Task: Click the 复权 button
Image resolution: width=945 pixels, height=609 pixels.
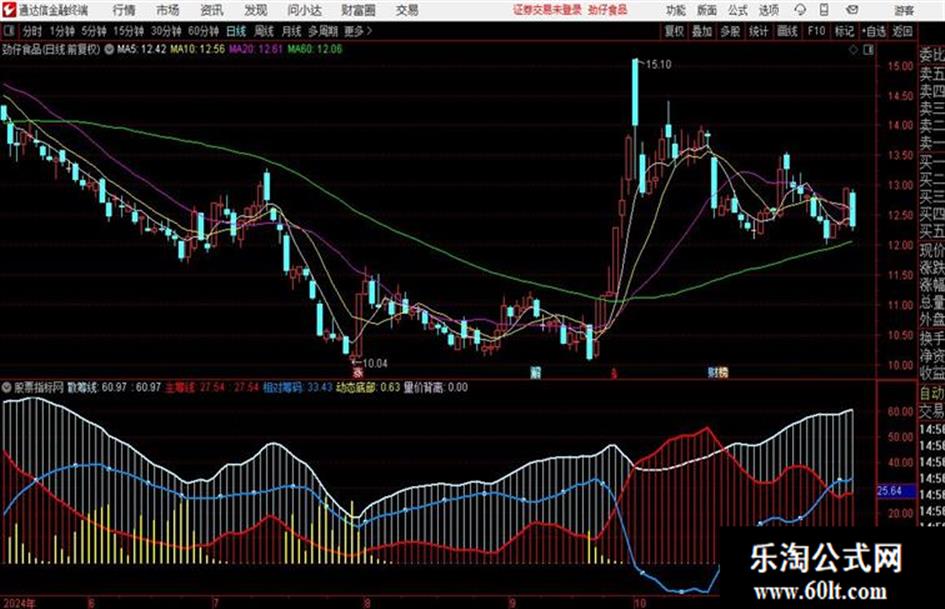Action: click(x=674, y=31)
